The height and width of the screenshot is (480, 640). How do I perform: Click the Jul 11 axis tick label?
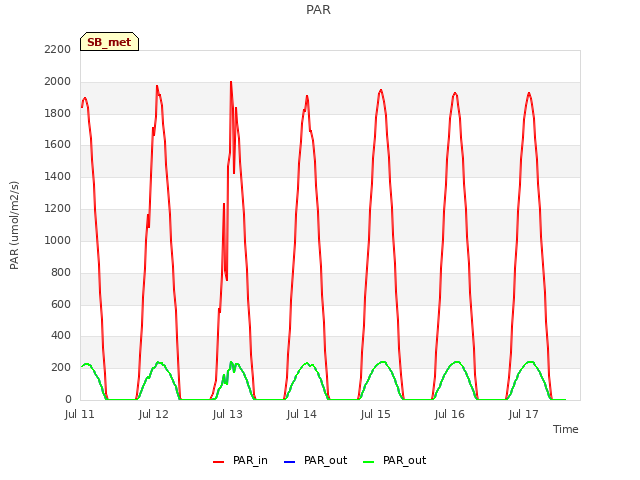coord(80,415)
